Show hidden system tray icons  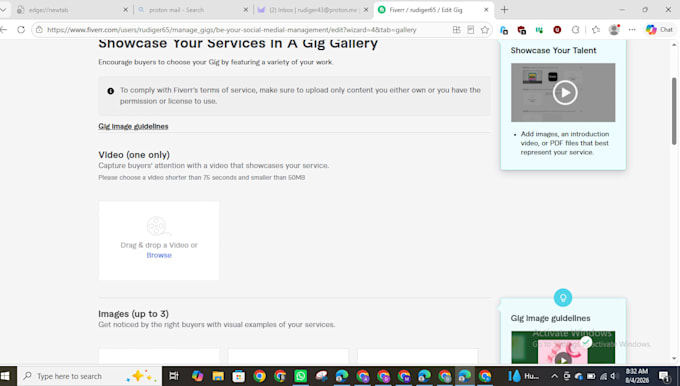point(554,376)
